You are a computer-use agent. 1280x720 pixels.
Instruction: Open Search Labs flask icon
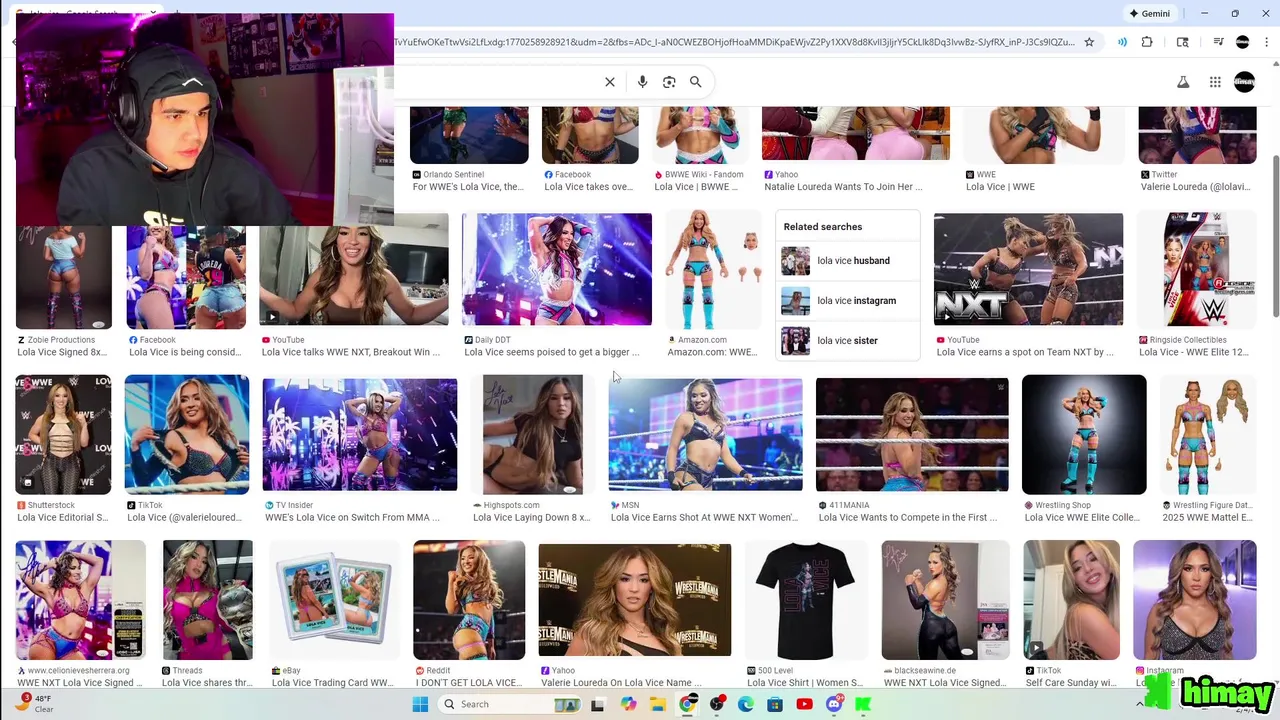pyautogui.click(x=1183, y=82)
